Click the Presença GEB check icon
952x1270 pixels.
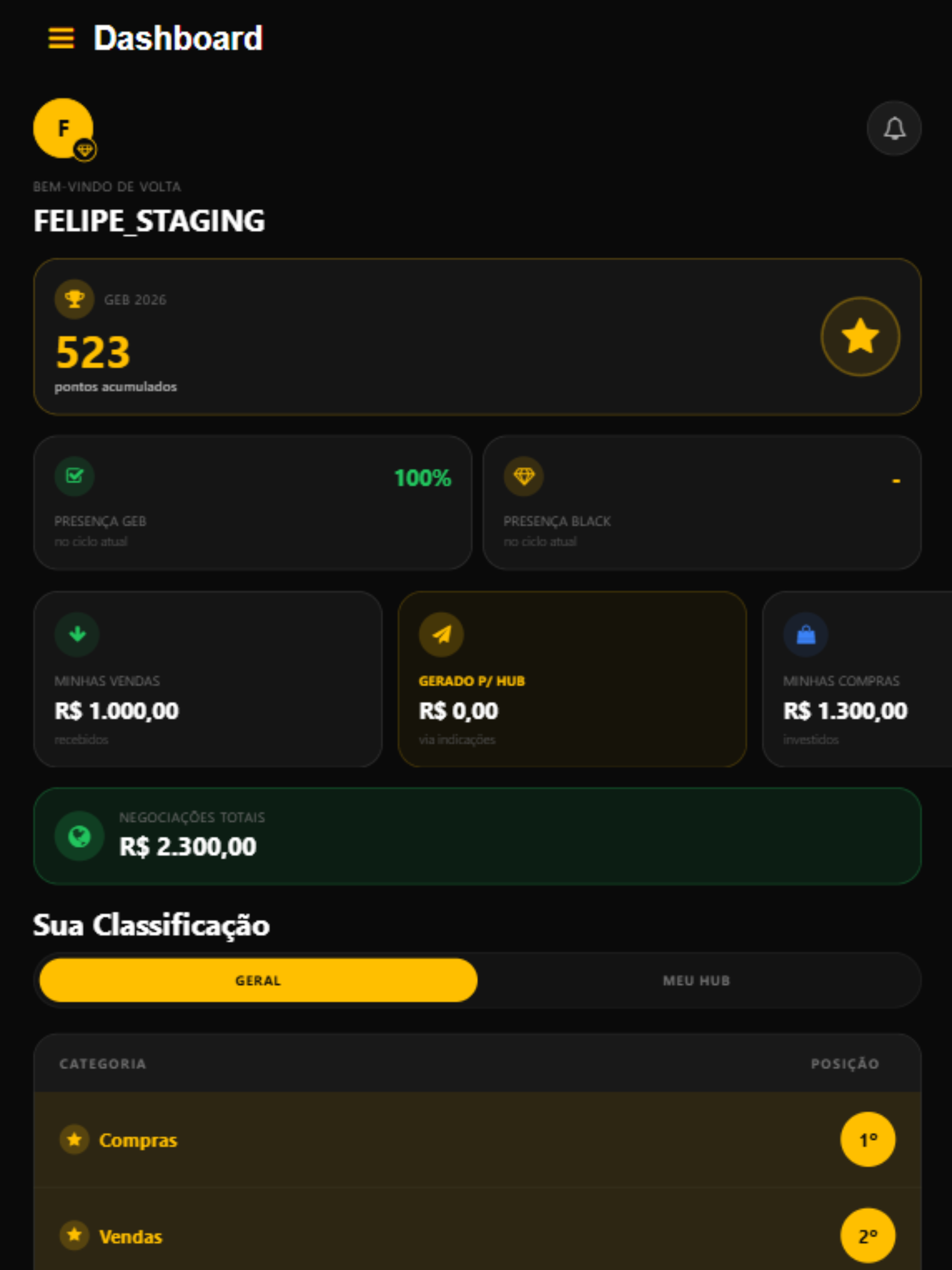tap(75, 476)
